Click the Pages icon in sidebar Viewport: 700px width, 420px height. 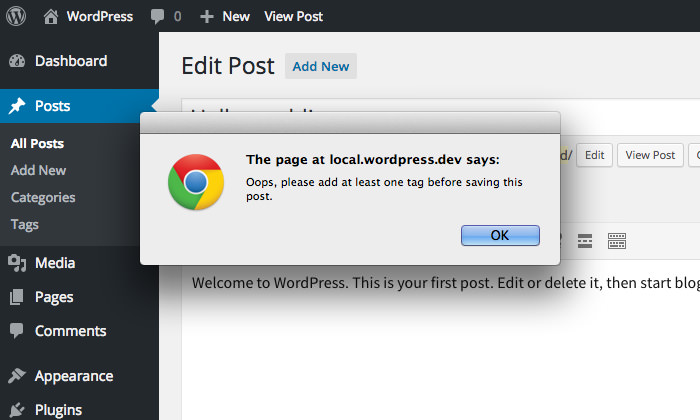click(x=17, y=297)
